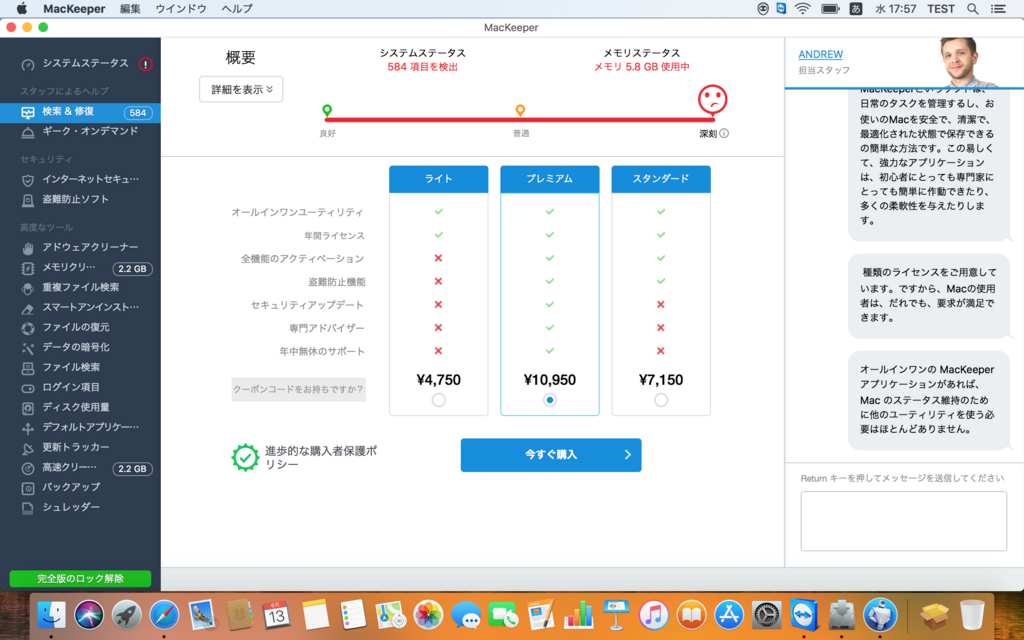Expand 詳細を表示 dropdown
The width and height of the screenshot is (1024, 640).
click(241, 89)
